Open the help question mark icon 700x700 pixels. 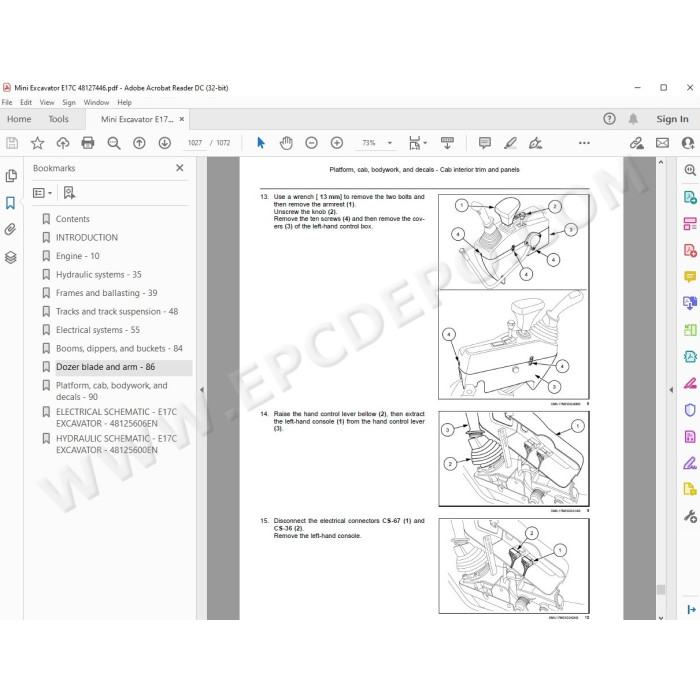609,119
